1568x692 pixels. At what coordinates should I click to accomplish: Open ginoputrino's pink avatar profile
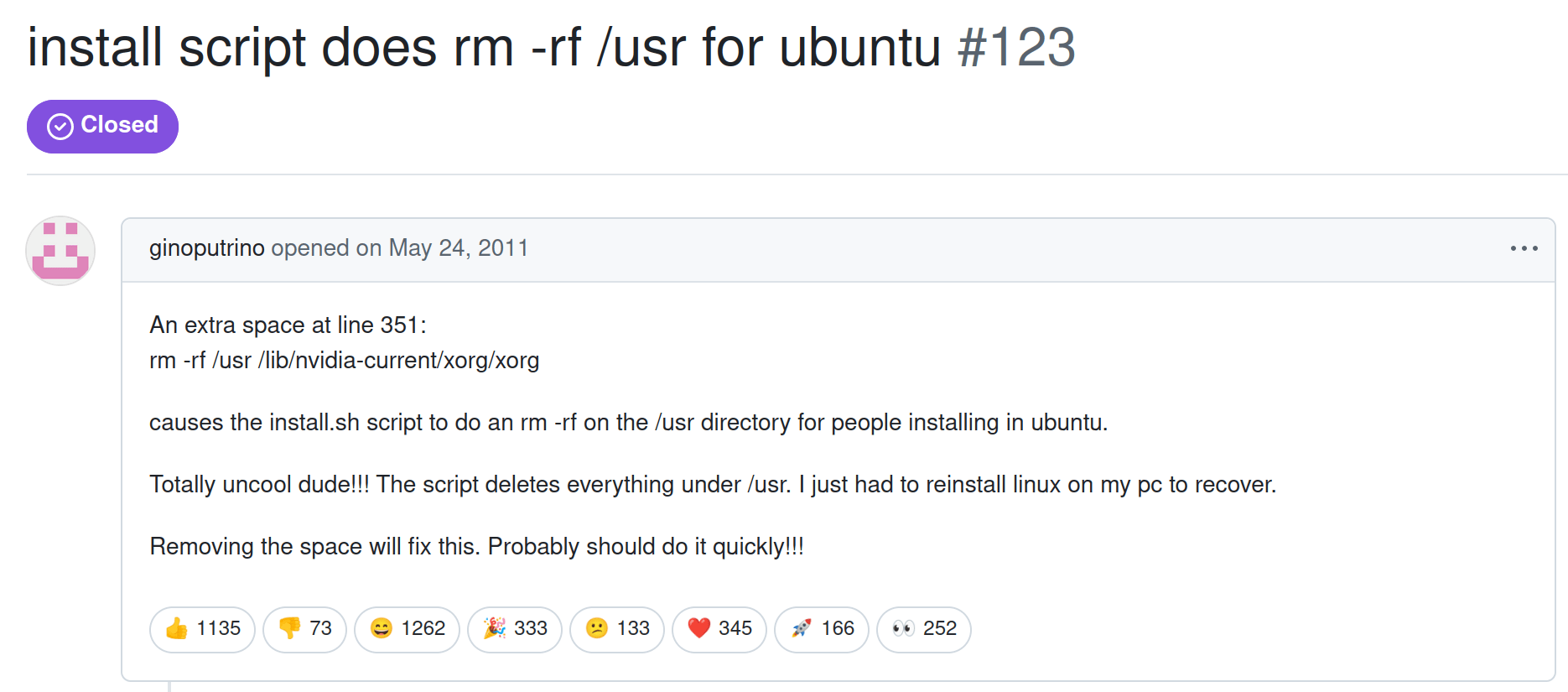pyautogui.click(x=60, y=251)
